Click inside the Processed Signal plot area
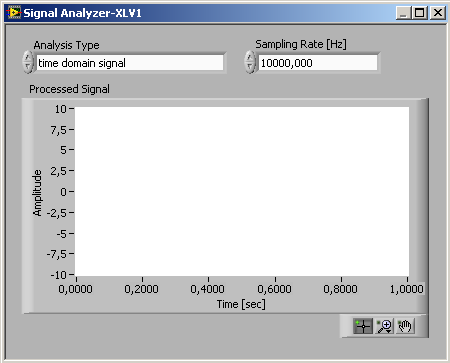Image resolution: width=450 pixels, height=363 pixels. (x=242, y=191)
